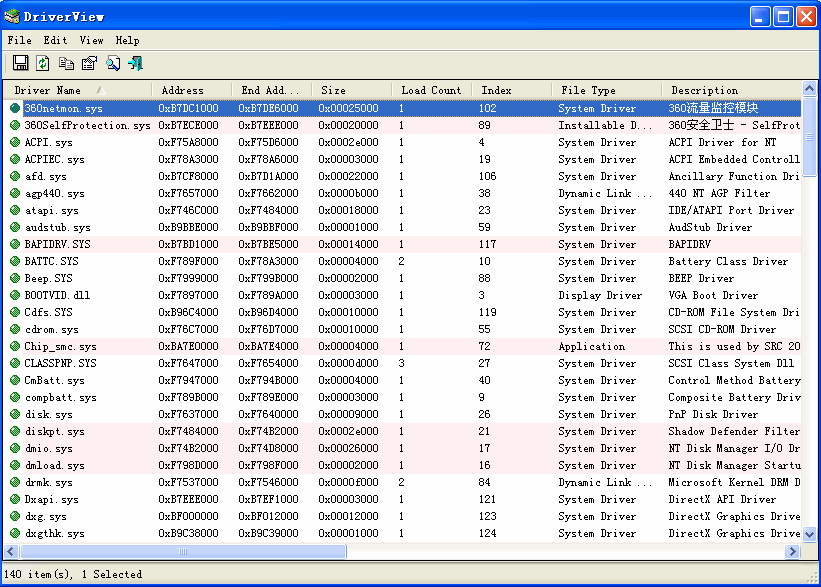This screenshot has height=587, width=821.
Task: Click the green icon beside CmBatt.sys
Action: point(15,381)
